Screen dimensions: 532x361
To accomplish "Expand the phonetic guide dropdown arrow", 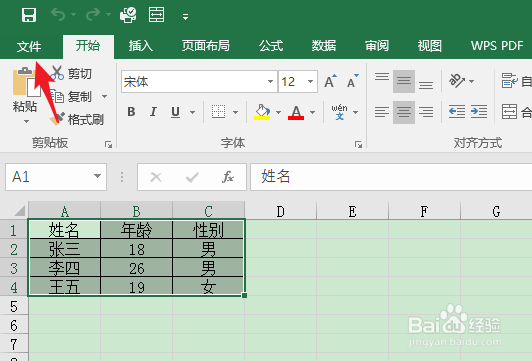I will pos(356,112).
